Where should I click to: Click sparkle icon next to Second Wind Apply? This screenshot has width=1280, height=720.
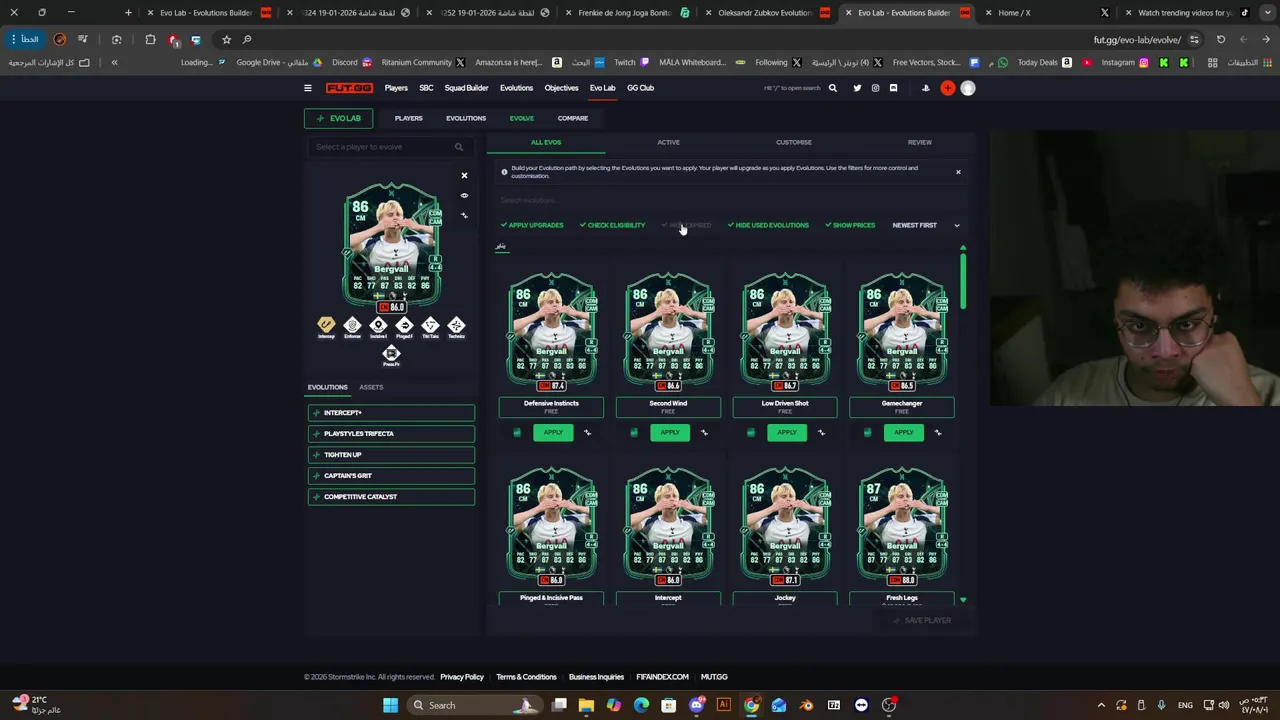pyautogui.click(x=704, y=433)
